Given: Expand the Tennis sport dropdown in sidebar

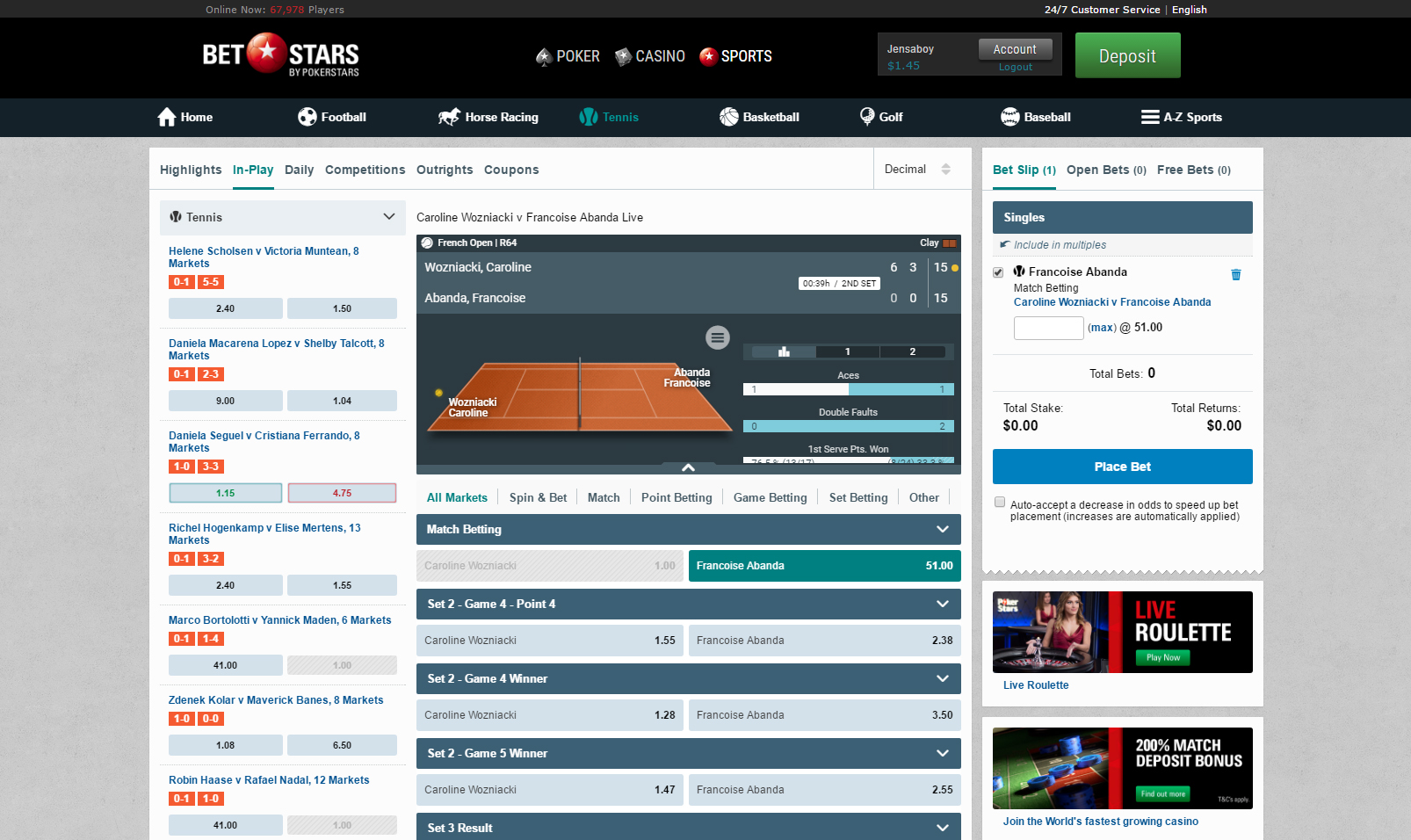Looking at the screenshot, I should click(x=283, y=217).
